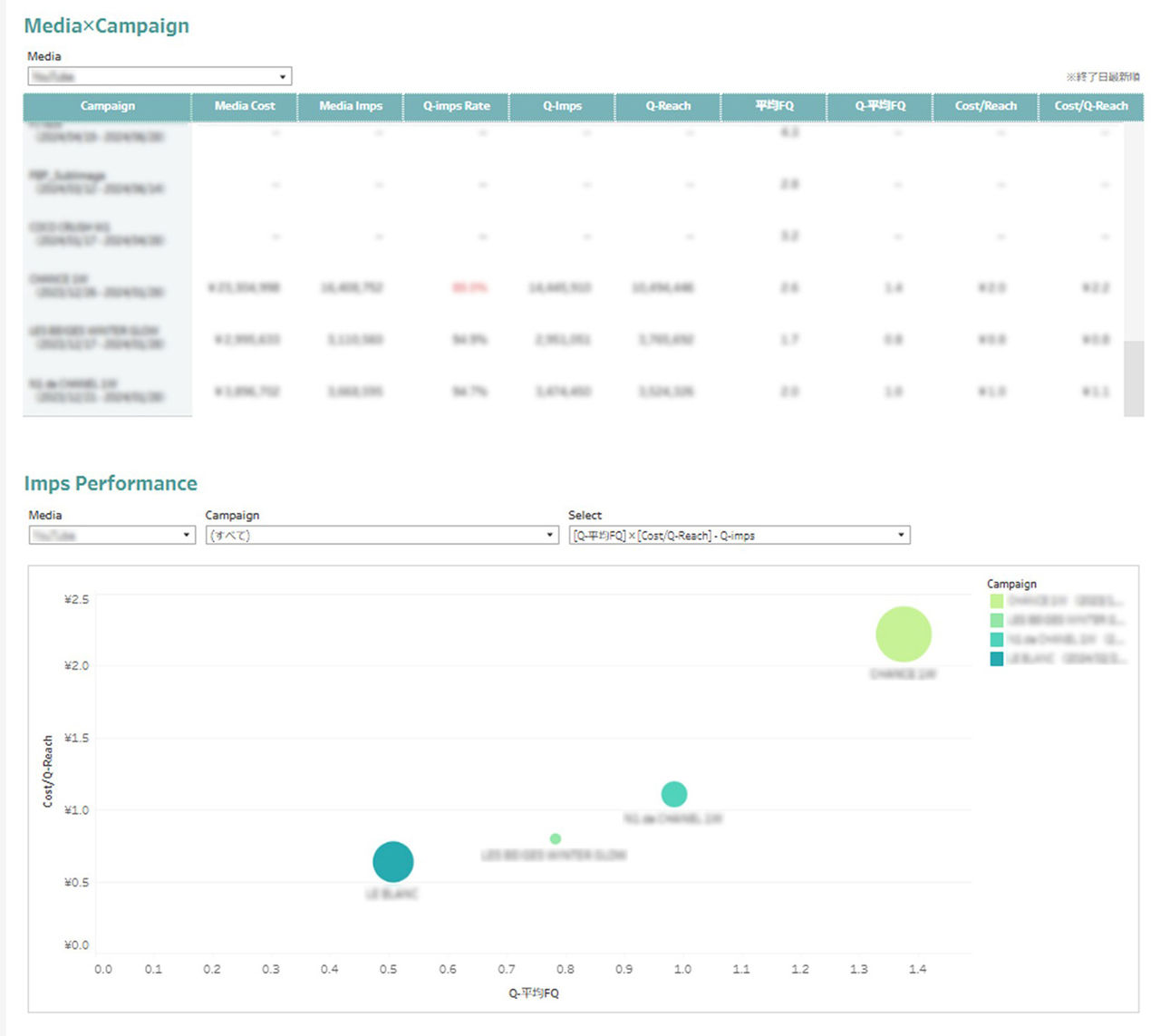Click the Cost/Q-Reach column header

(1090, 106)
